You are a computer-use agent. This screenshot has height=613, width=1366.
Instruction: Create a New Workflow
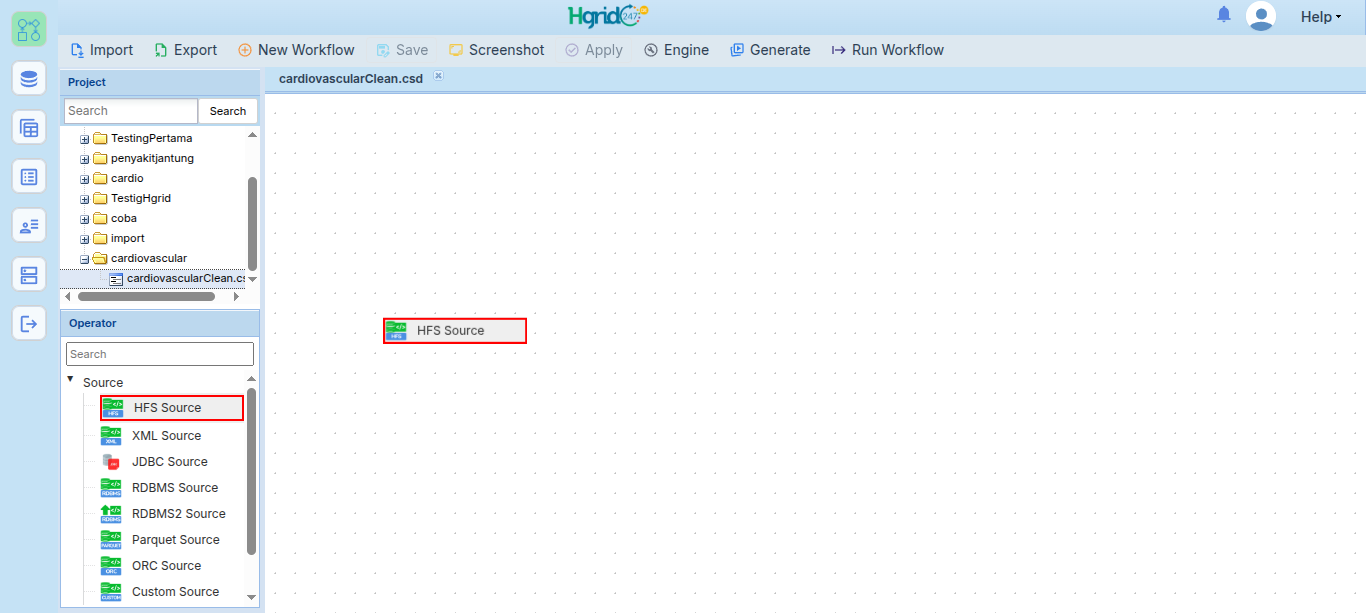coord(296,50)
